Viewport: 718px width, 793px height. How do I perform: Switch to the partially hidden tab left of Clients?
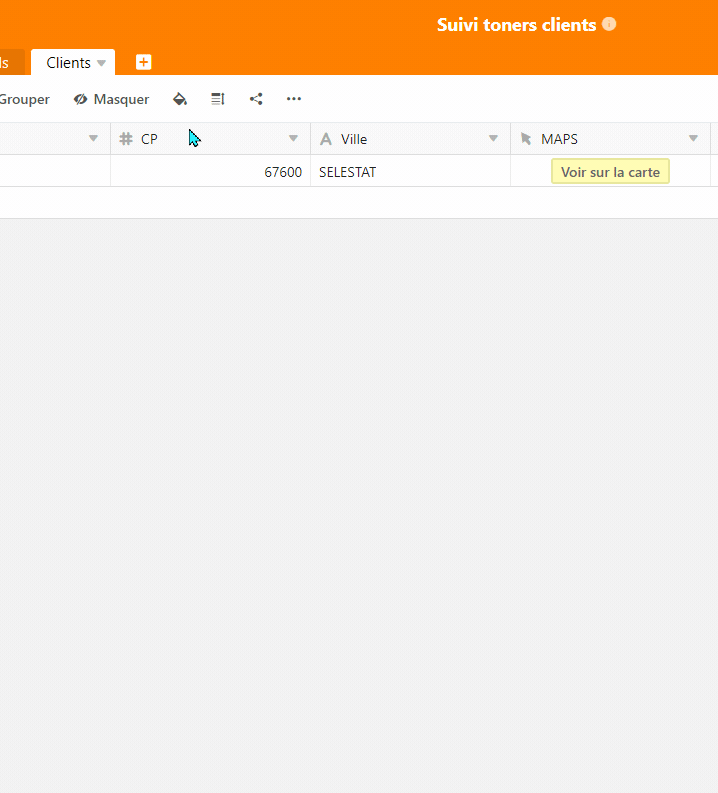(x=8, y=63)
